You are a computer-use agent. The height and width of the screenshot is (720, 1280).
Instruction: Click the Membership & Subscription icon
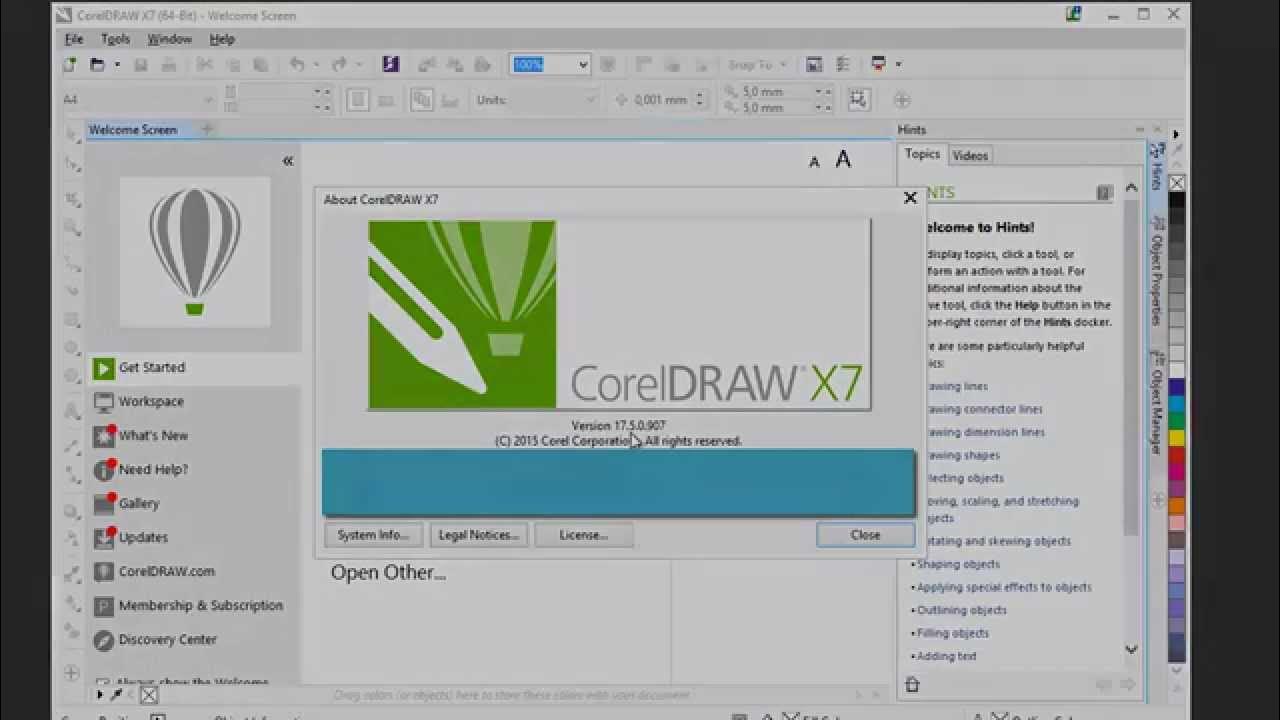(104, 606)
